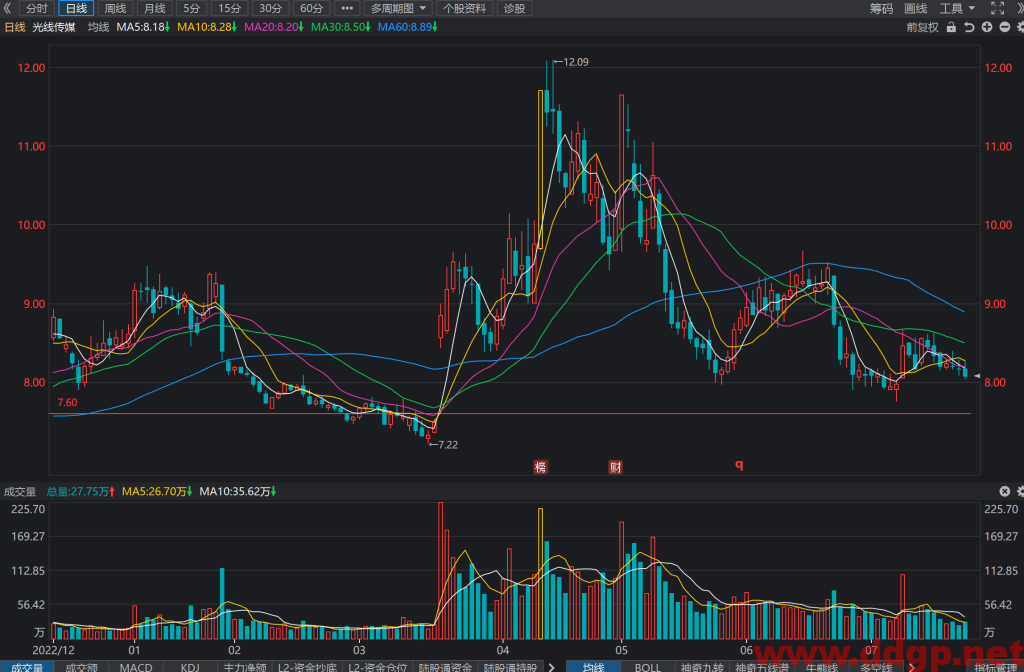Click the volume MA10:35.62万 readout
The image size is (1024, 672).
tap(238, 491)
